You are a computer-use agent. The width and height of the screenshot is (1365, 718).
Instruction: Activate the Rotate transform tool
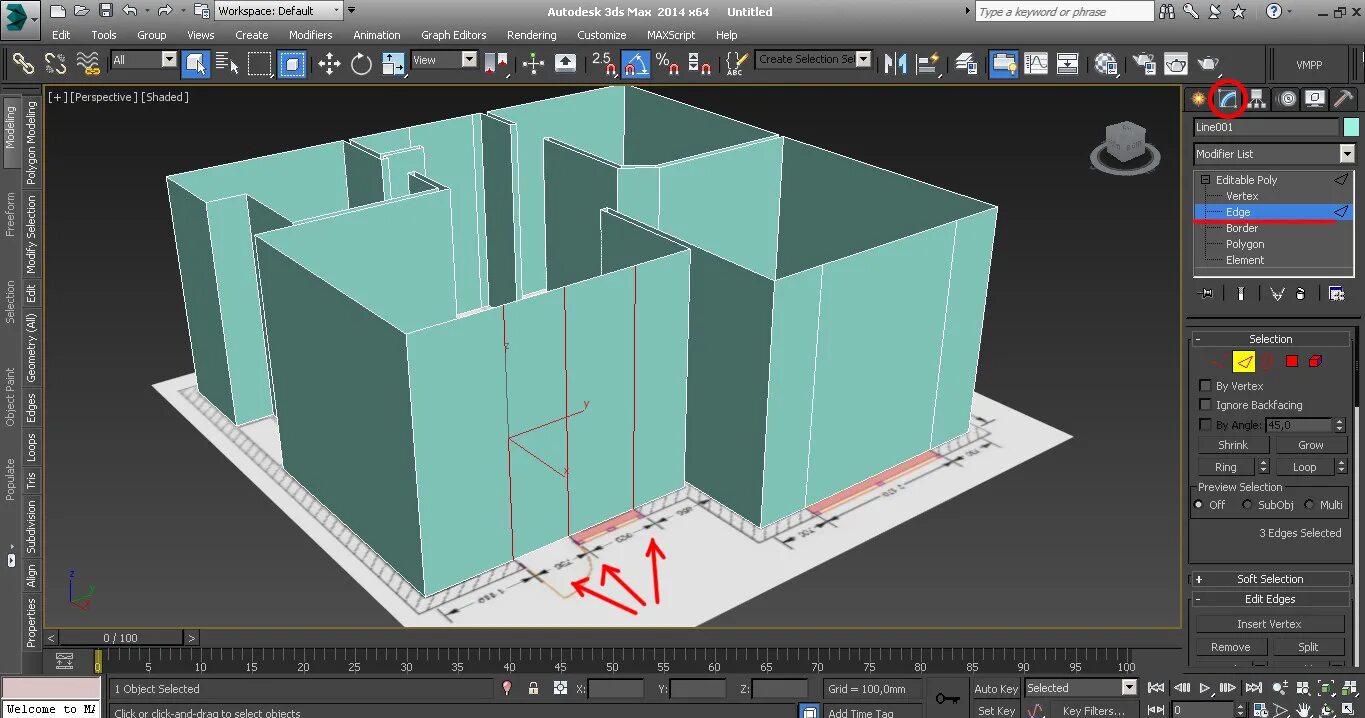[x=361, y=64]
